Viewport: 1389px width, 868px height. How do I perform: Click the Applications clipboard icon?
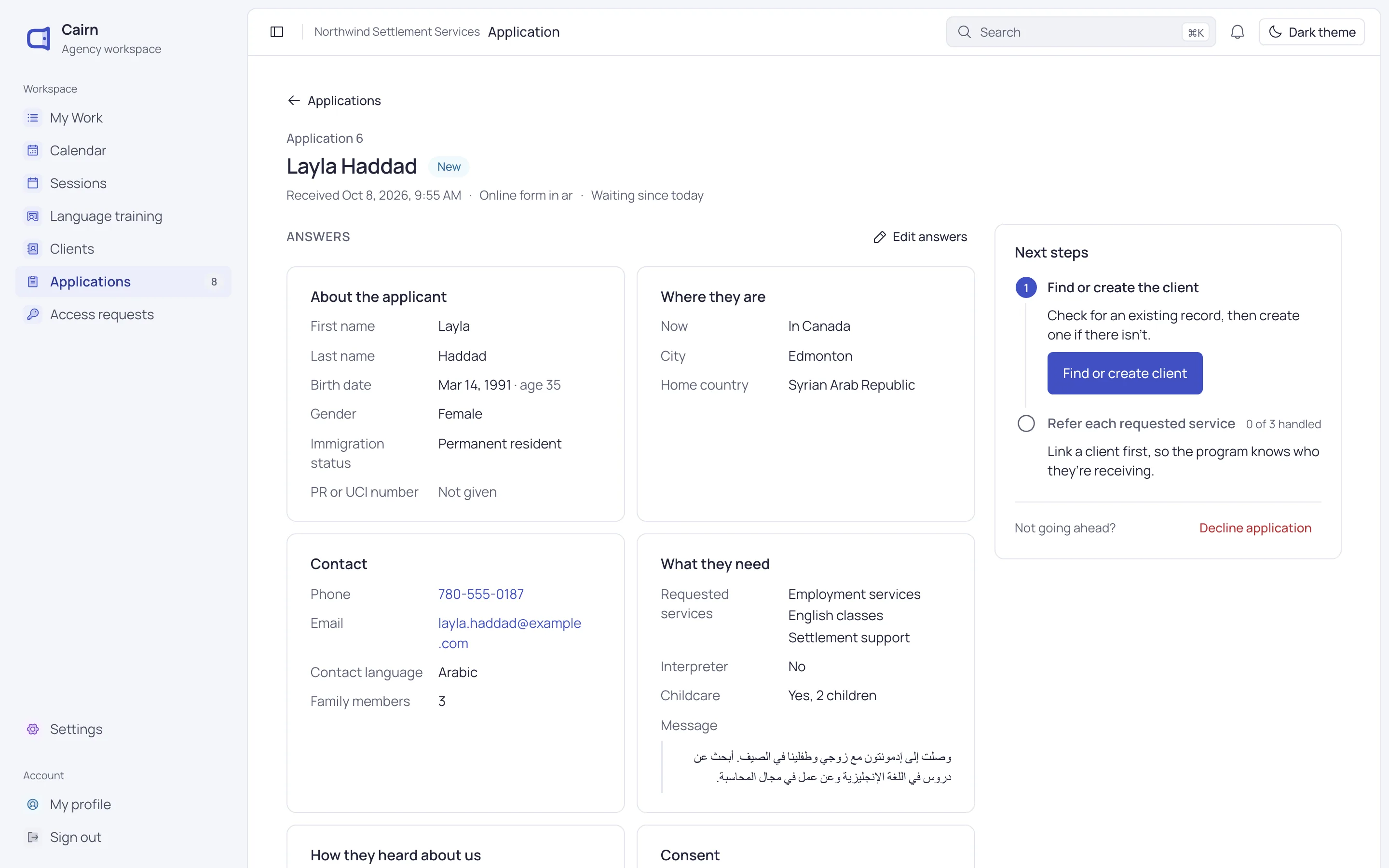coord(33,281)
